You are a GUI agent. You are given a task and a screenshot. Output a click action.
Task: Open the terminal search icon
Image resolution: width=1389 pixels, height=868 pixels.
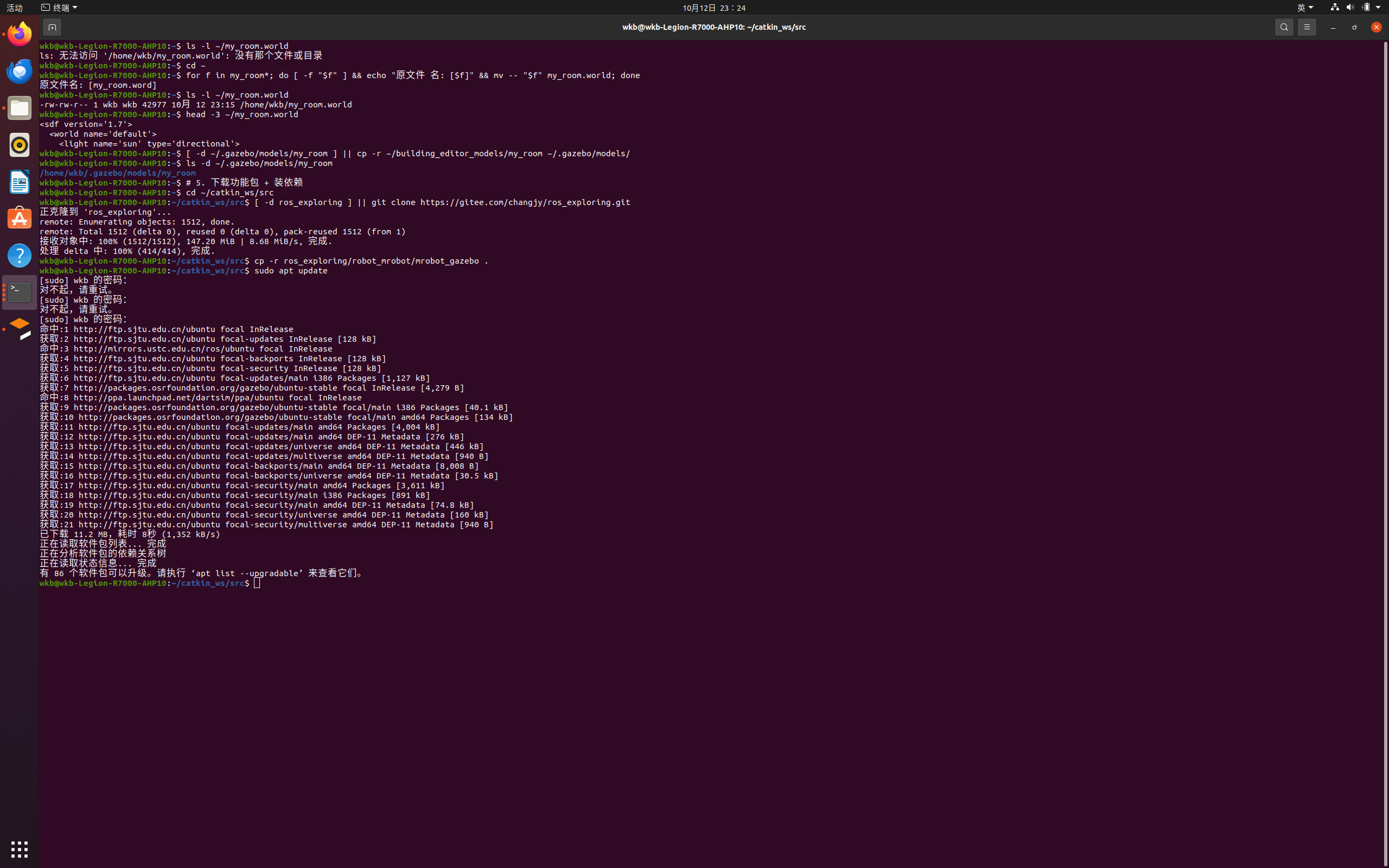coord(1284,27)
